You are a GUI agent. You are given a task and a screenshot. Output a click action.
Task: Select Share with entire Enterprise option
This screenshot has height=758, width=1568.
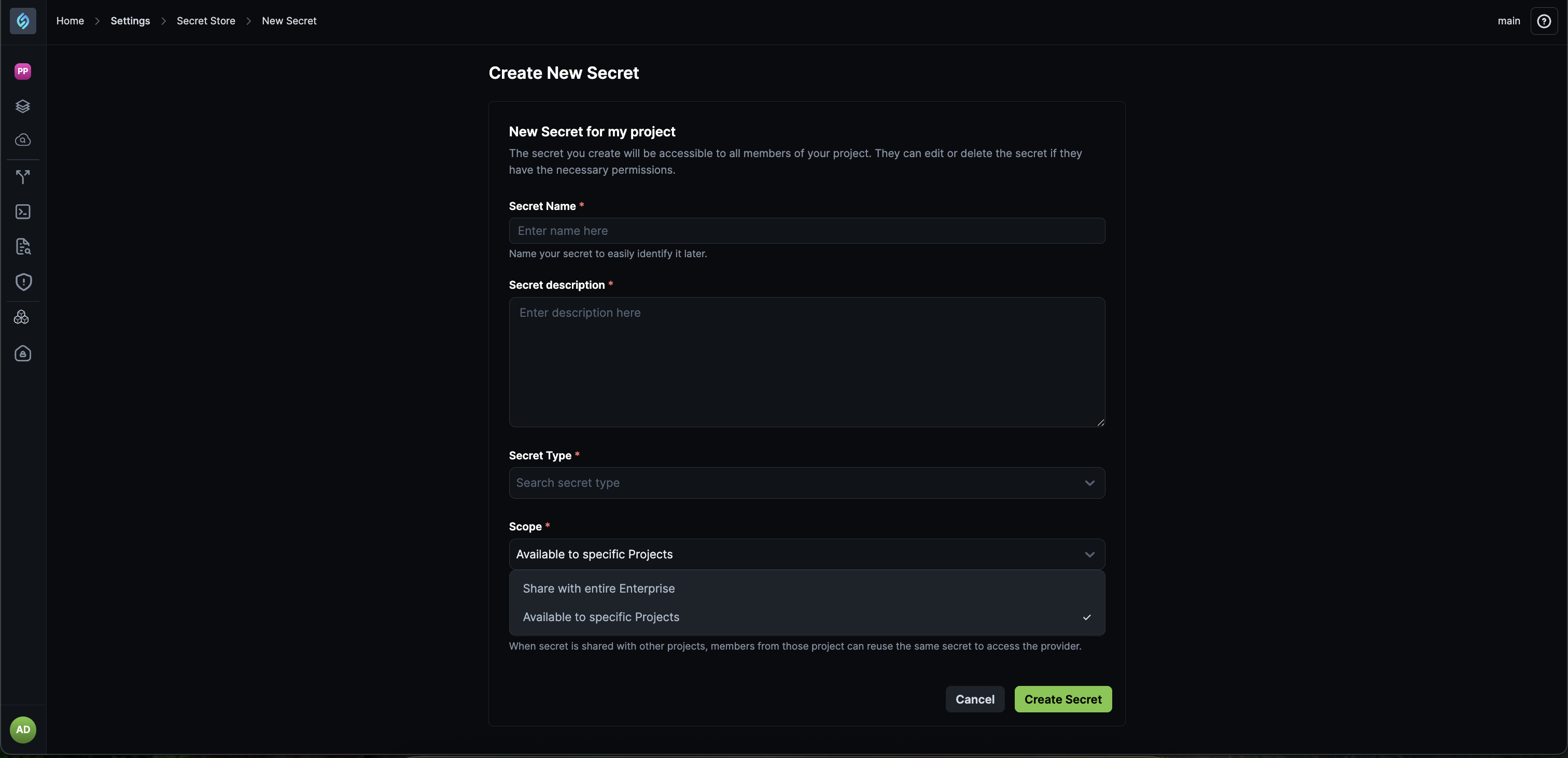(x=599, y=588)
